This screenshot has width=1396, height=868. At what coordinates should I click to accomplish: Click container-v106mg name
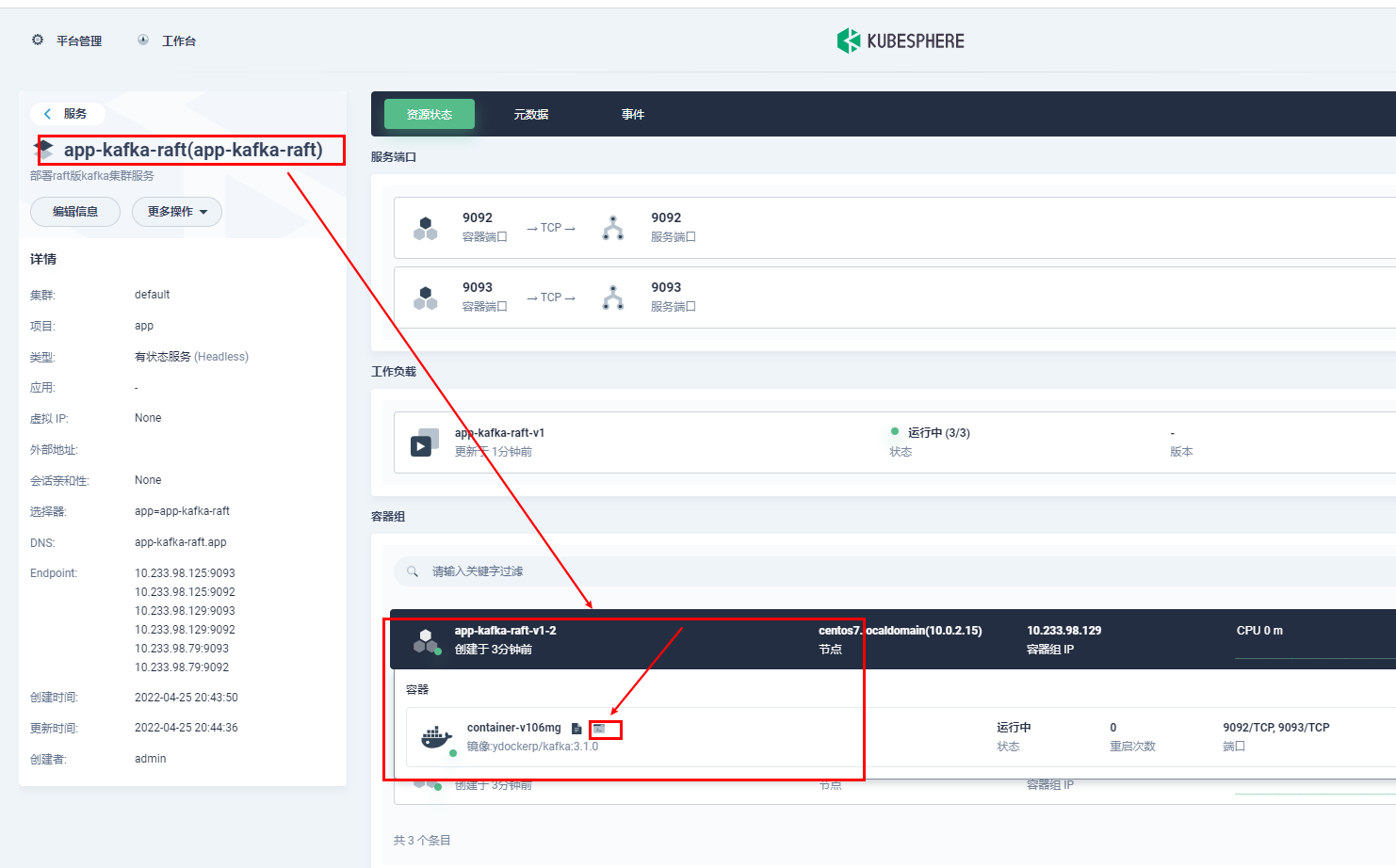click(513, 728)
